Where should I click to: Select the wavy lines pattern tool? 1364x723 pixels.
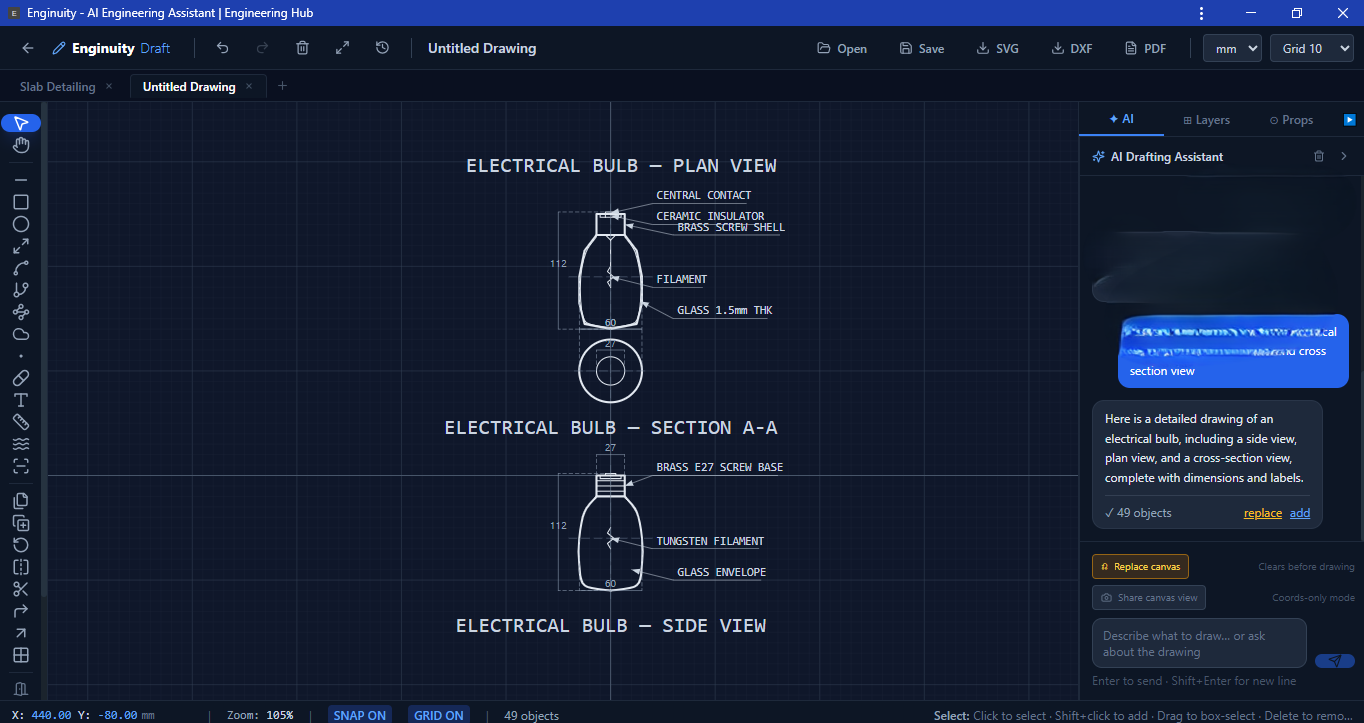pos(21,444)
